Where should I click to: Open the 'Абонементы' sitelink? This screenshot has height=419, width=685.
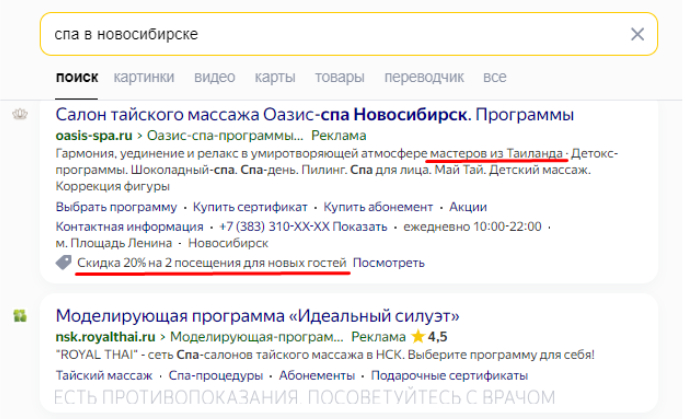pyautogui.click(x=317, y=375)
